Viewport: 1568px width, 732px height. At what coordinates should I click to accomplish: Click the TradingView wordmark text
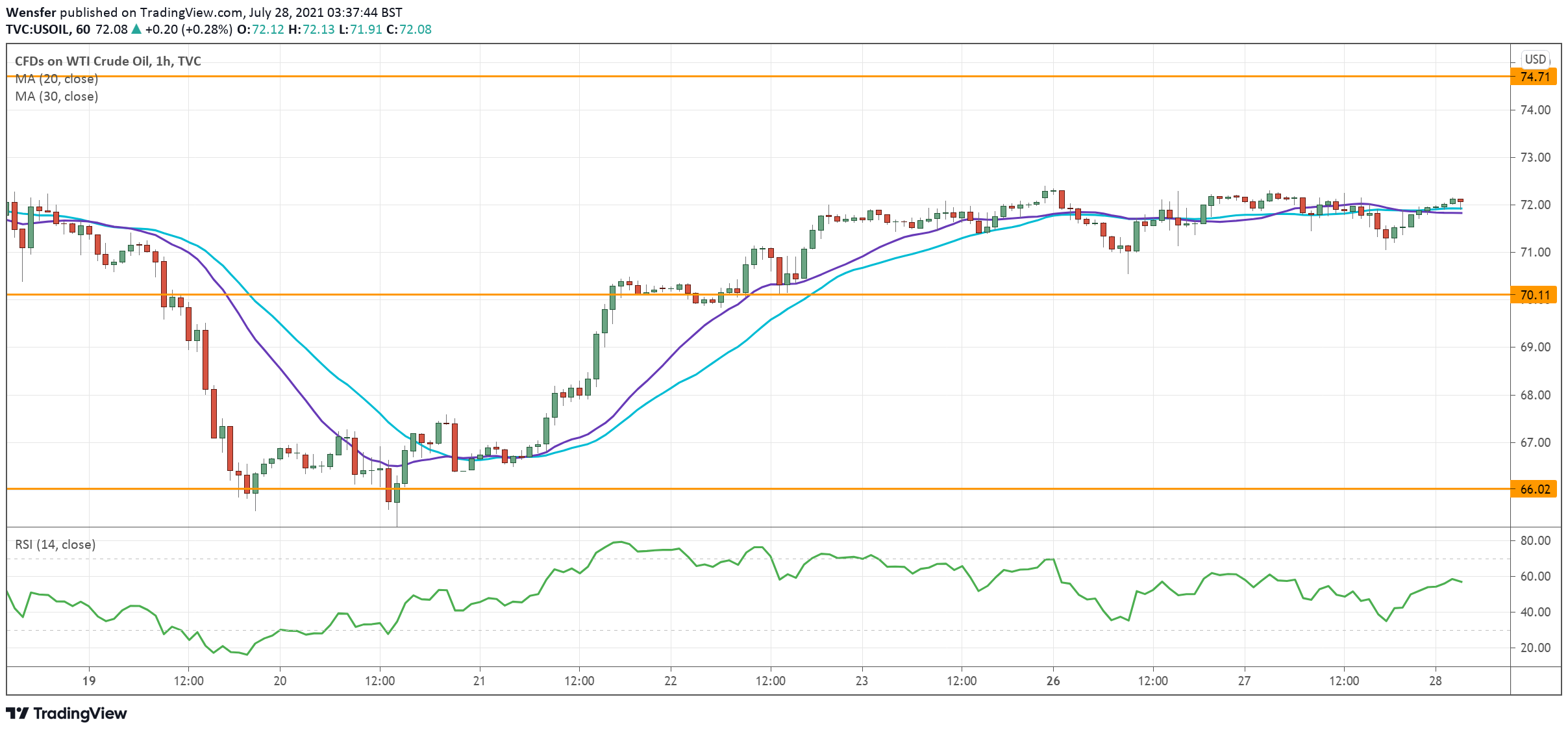pos(80,713)
